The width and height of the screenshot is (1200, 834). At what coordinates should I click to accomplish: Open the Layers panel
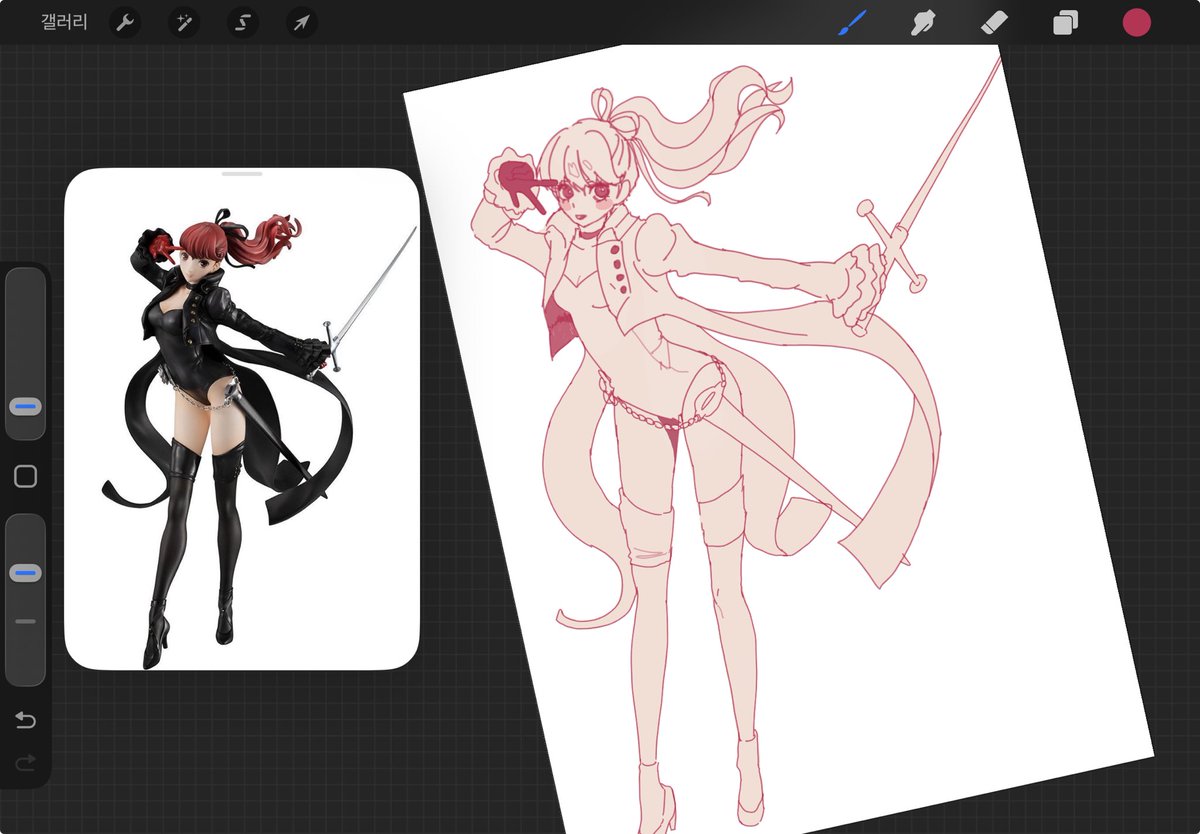(x=1065, y=22)
